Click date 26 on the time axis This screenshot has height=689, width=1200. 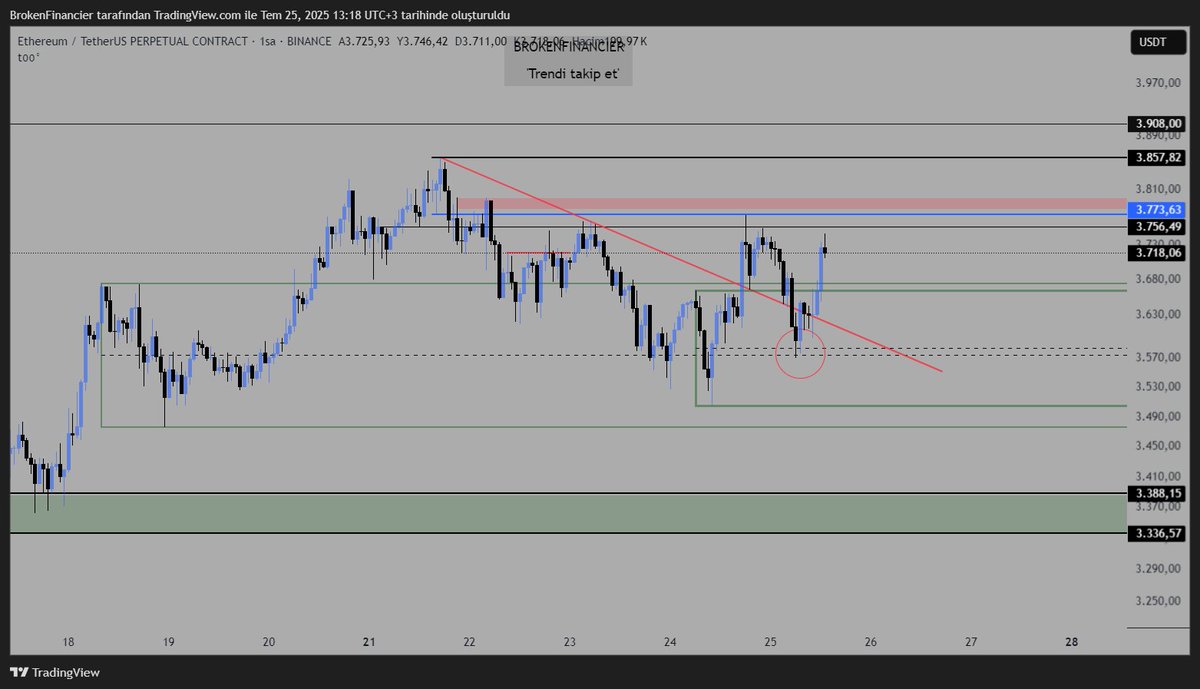pos(871,643)
